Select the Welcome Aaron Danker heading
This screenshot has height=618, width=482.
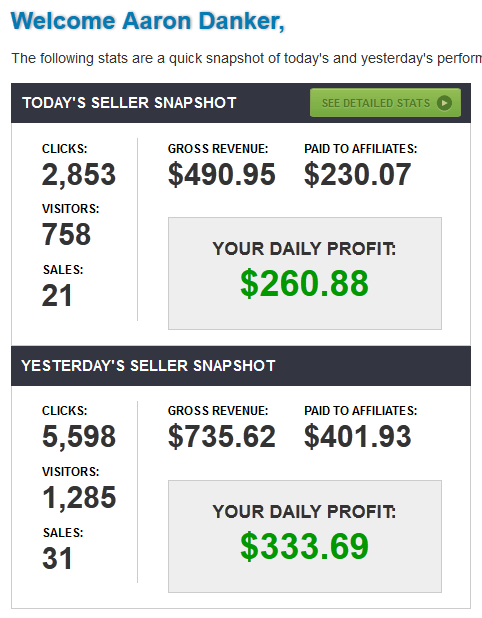(x=147, y=21)
